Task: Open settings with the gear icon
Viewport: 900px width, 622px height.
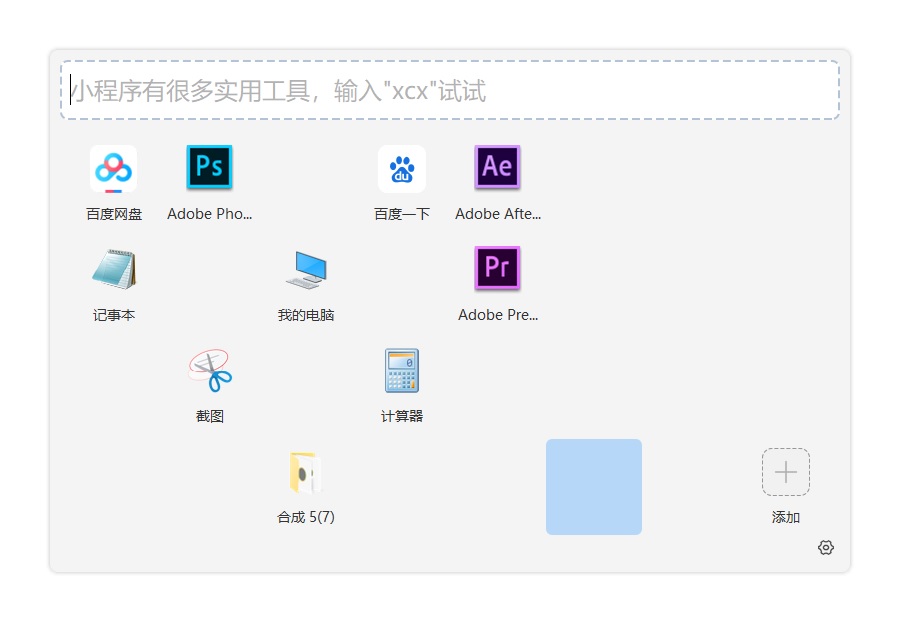Action: pos(826,547)
